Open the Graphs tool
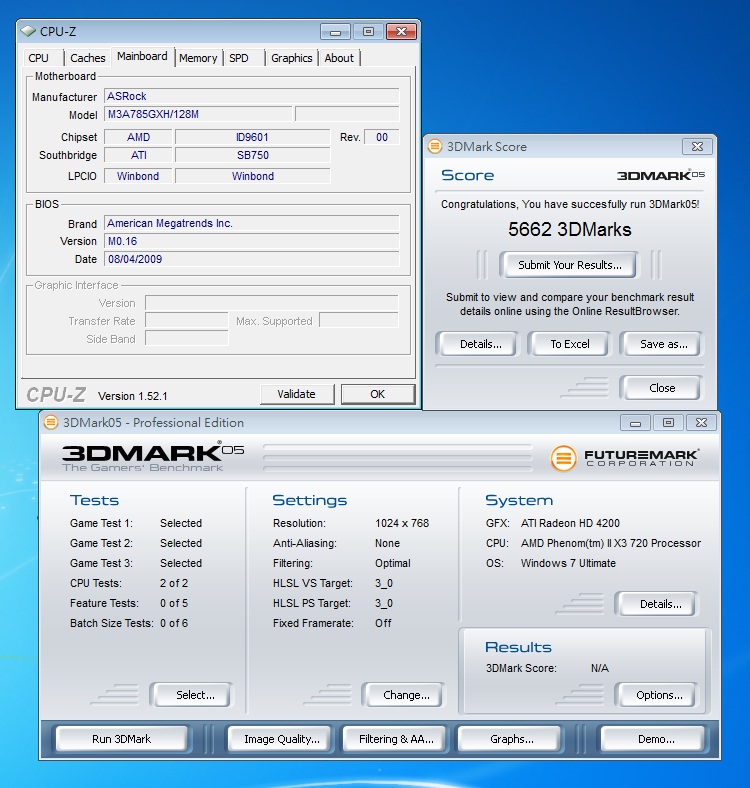This screenshot has height=788, width=750. click(x=511, y=739)
